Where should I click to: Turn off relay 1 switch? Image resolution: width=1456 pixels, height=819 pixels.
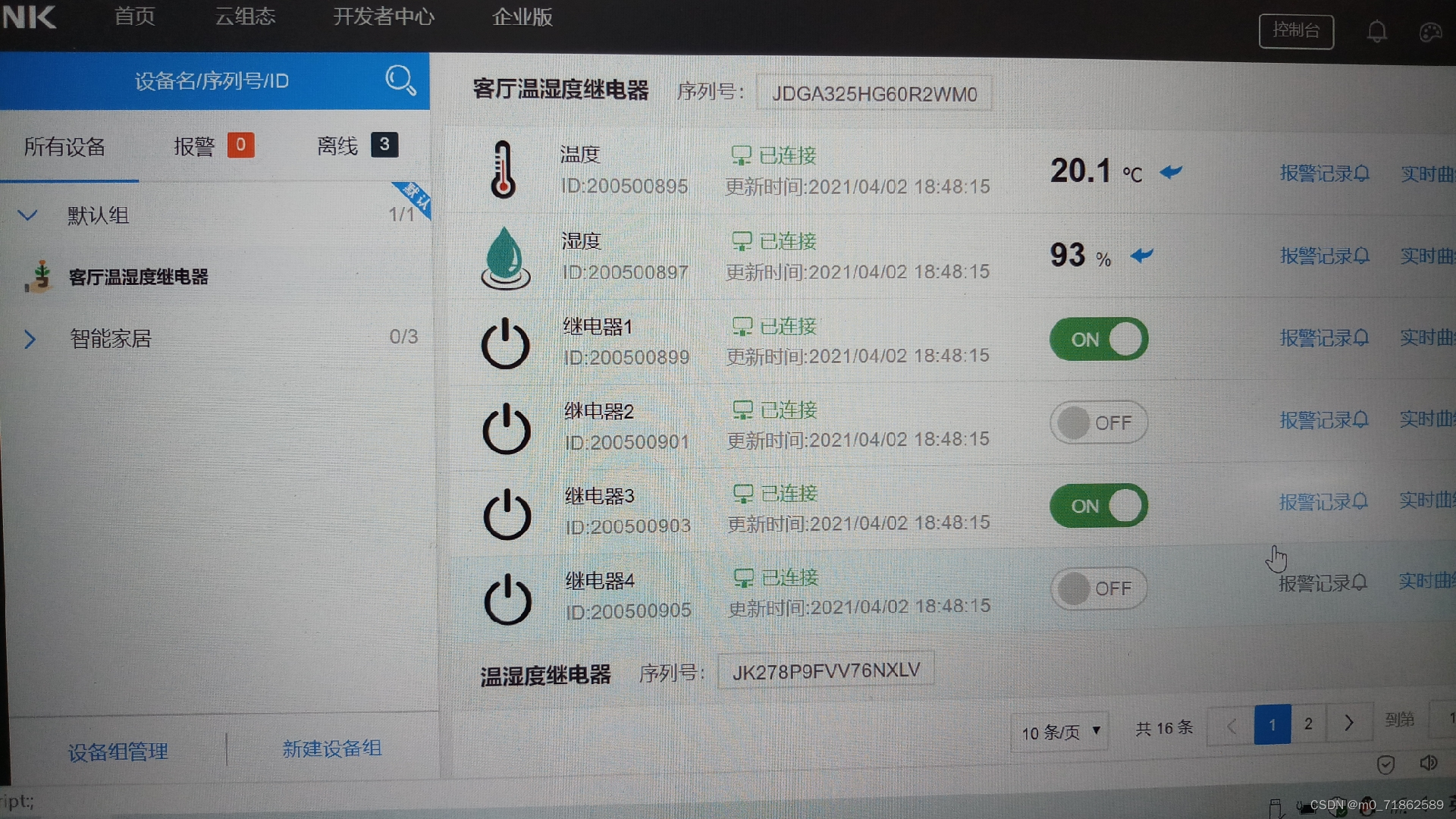point(1098,339)
